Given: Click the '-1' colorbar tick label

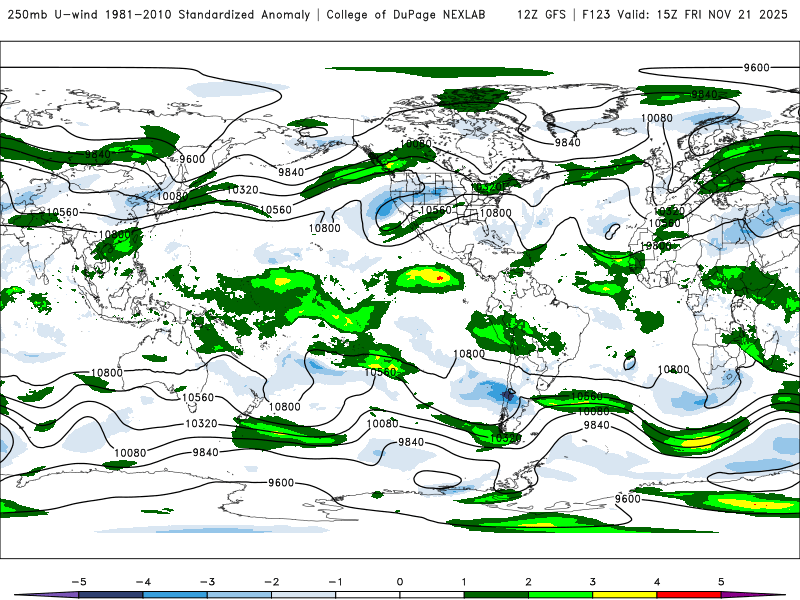Looking at the screenshot, I should tap(335, 582).
